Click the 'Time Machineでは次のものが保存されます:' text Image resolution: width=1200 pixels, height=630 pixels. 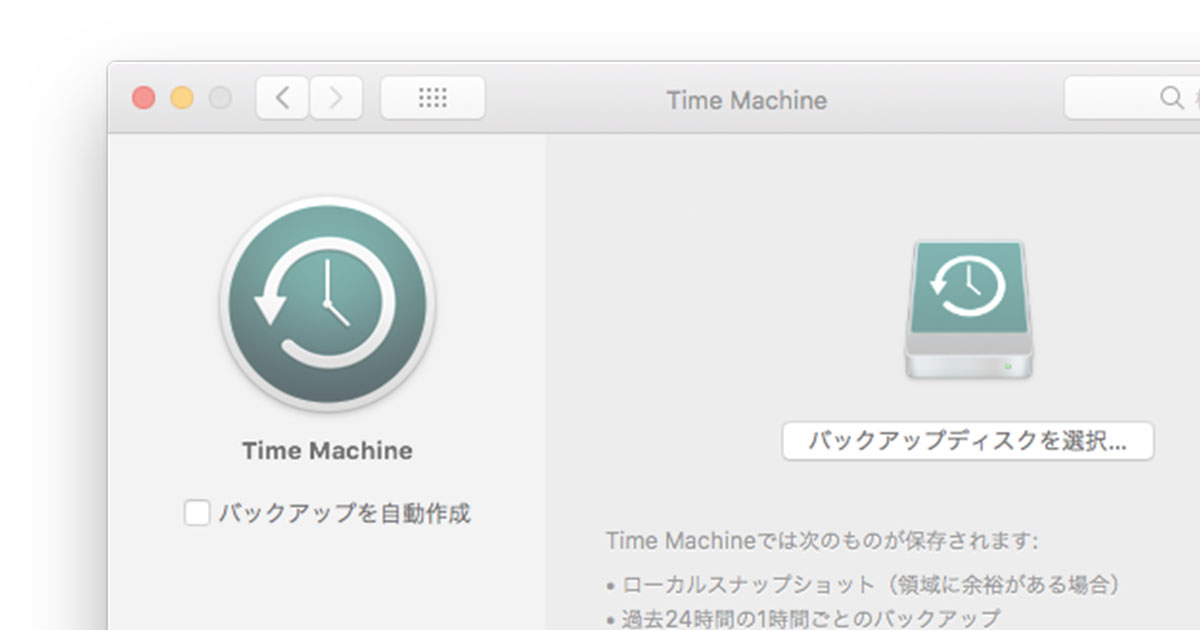coord(822,541)
